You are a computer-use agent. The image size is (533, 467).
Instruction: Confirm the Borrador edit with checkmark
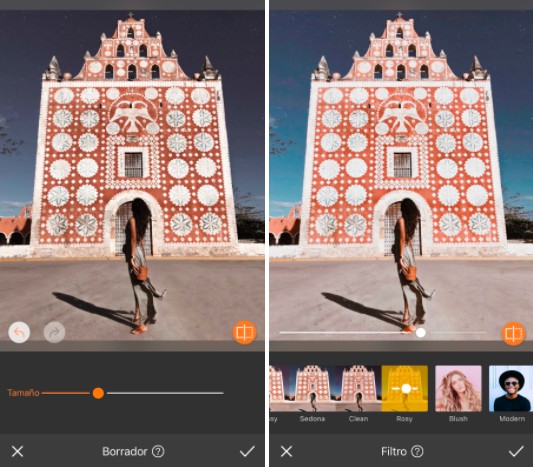coord(247,451)
